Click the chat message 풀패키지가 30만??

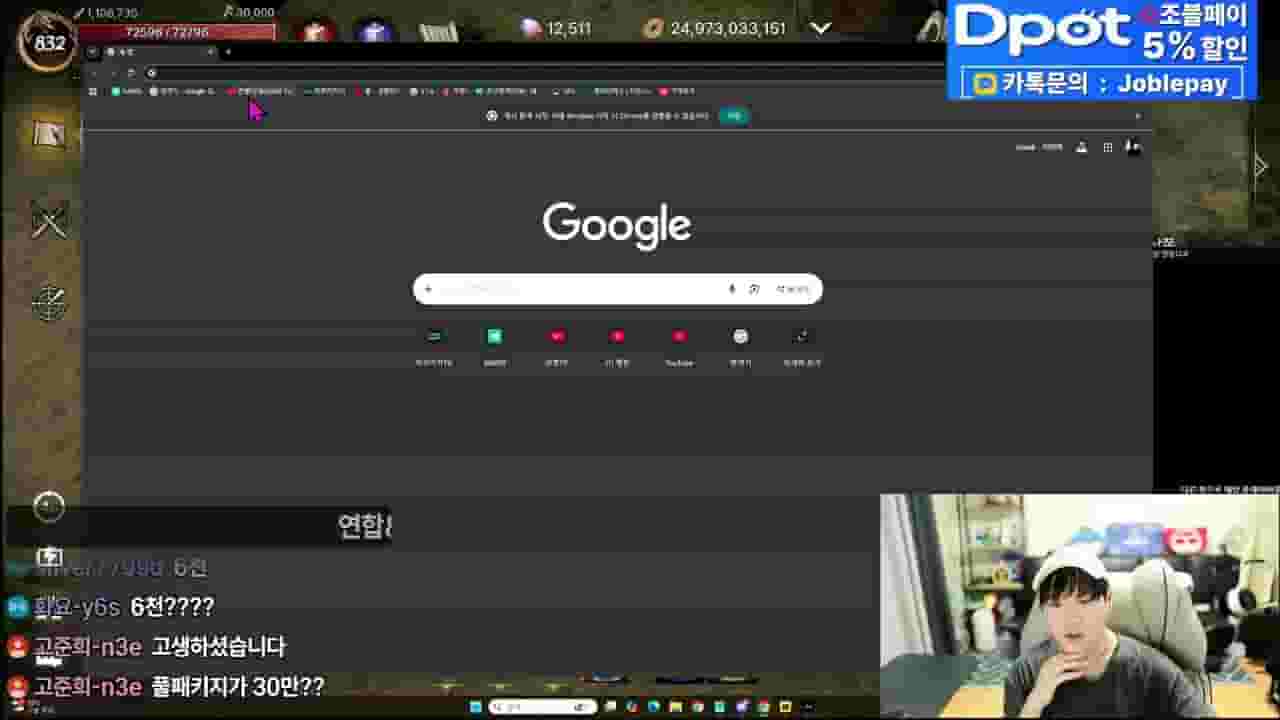[x=238, y=687]
